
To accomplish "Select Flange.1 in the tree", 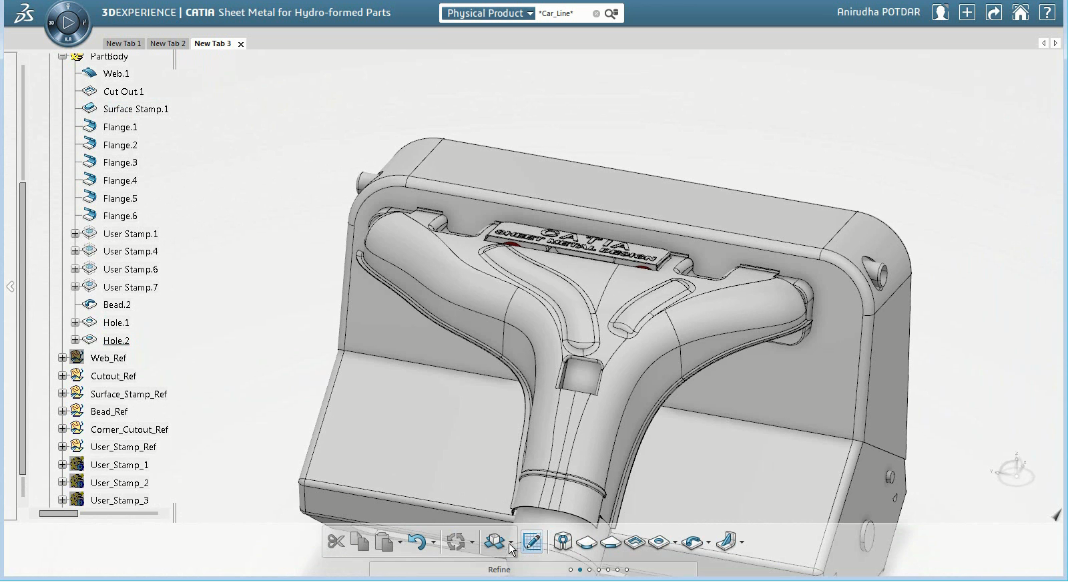I will (120, 127).
